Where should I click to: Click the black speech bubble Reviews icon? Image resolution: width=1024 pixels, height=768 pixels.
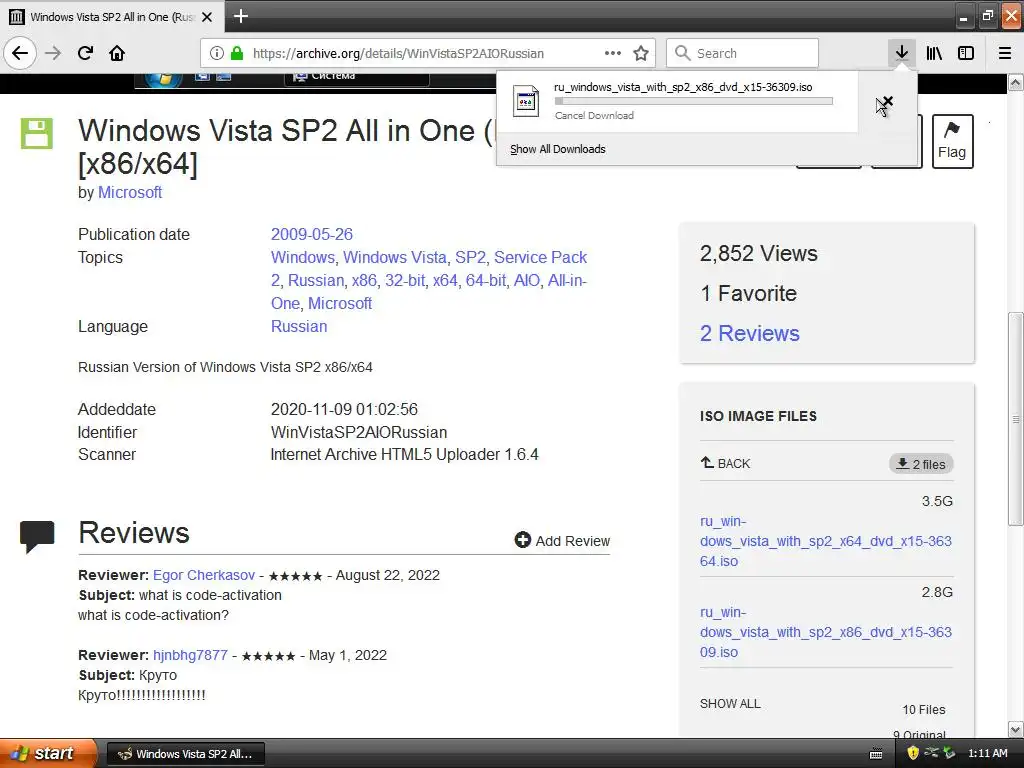coord(37,536)
